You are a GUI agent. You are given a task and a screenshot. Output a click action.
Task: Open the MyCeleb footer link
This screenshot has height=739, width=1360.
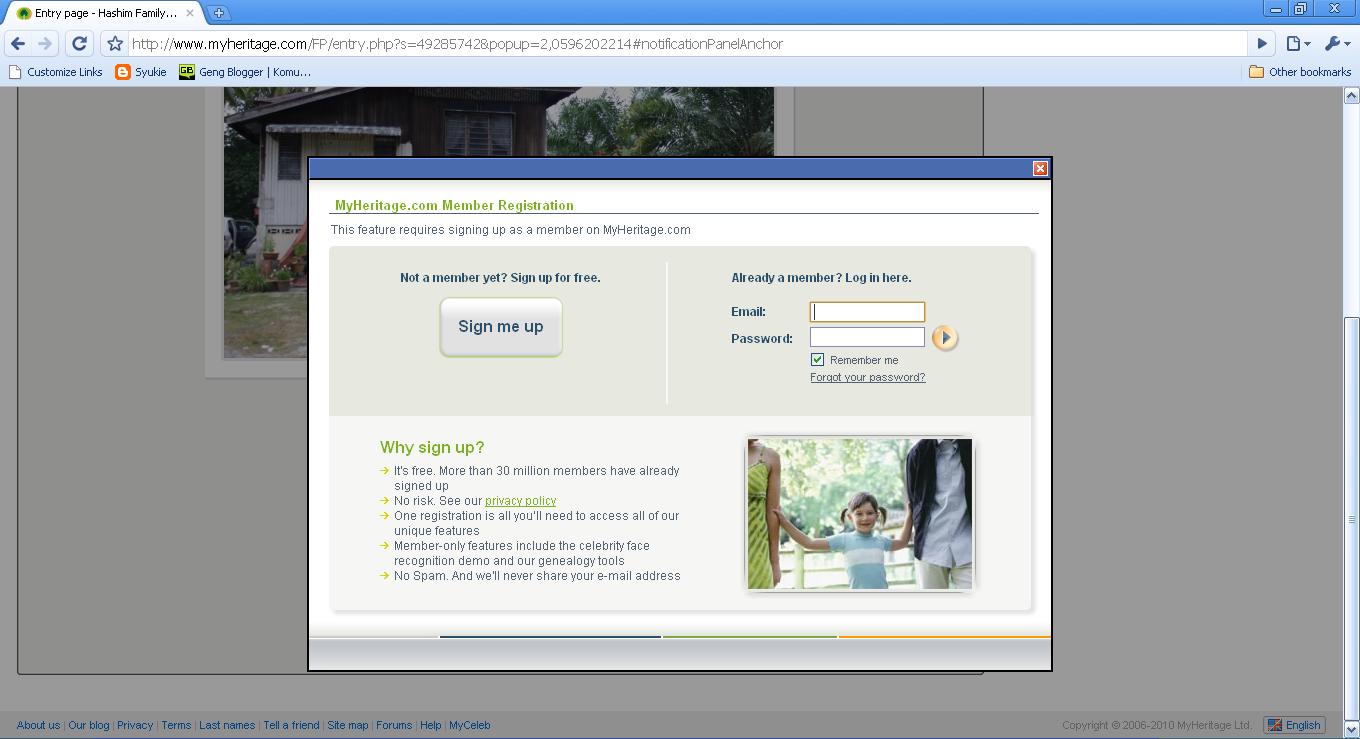point(470,725)
